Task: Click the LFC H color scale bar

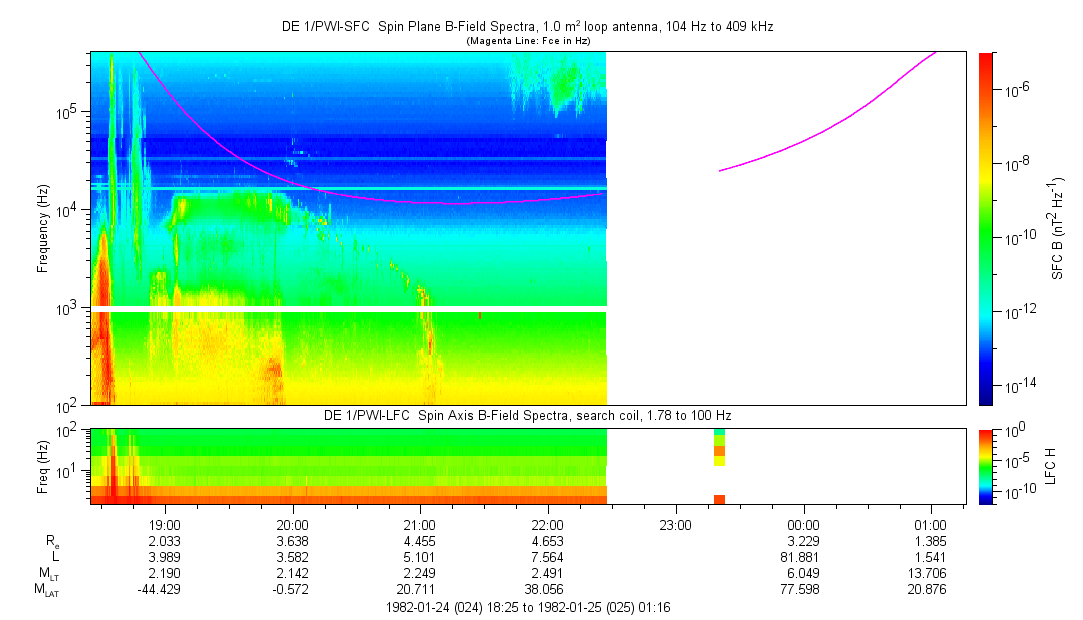Action: [986, 467]
